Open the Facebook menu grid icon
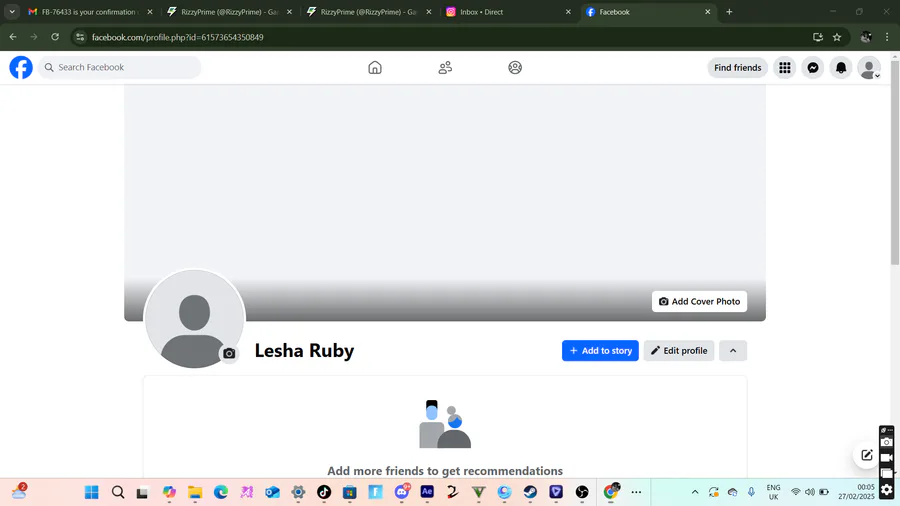The width and height of the screenshot is (900, 506). tap(785, 68)
